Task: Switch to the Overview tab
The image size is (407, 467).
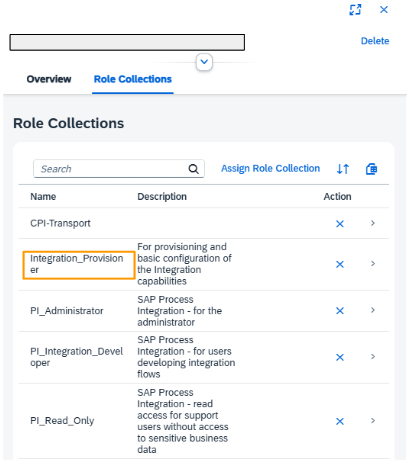Action: click(49, 79)
